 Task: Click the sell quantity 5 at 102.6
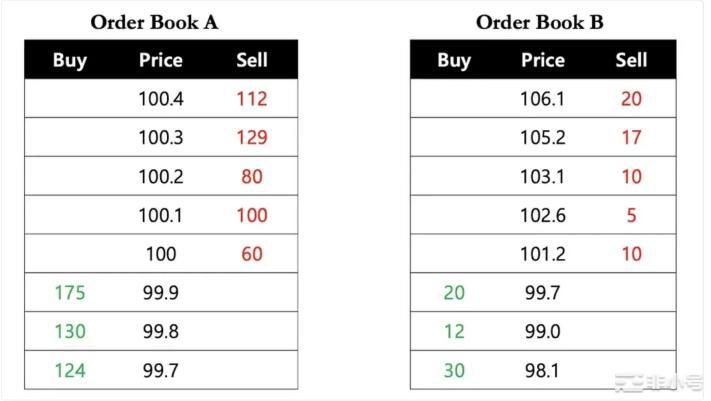click(x=631, y=216)
